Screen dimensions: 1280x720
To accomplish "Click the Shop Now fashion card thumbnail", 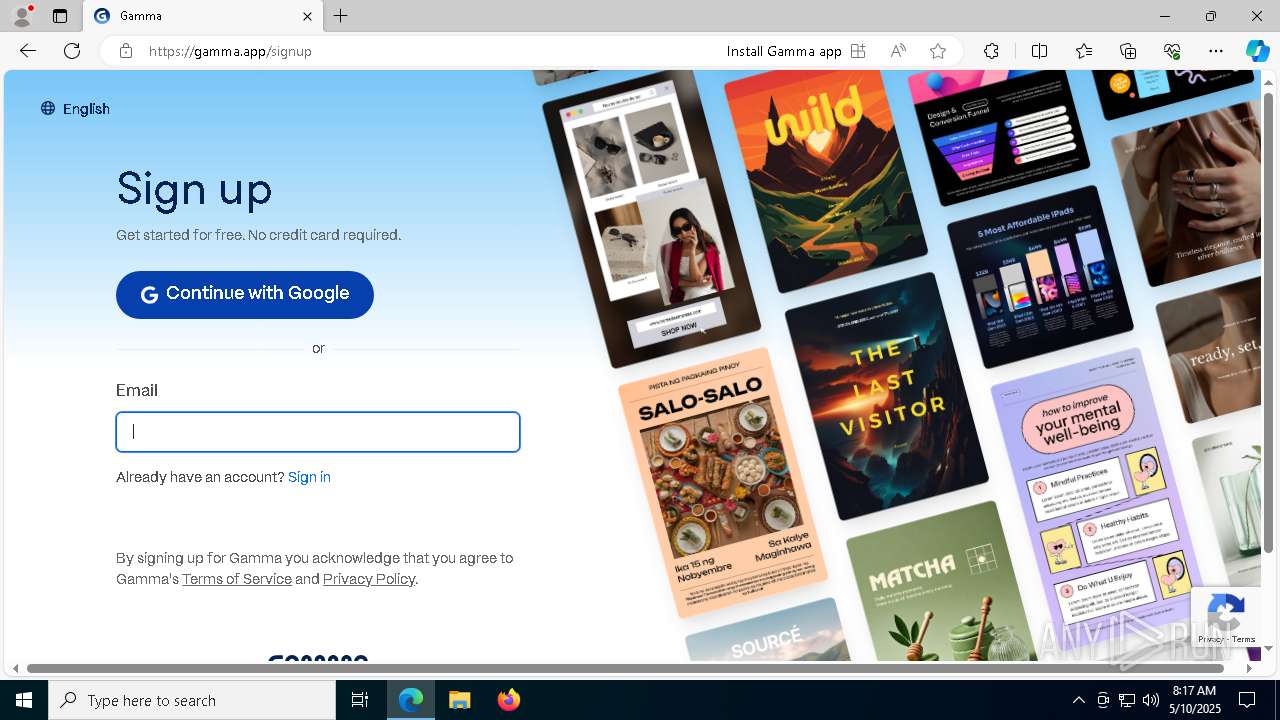I will (652, 218).
